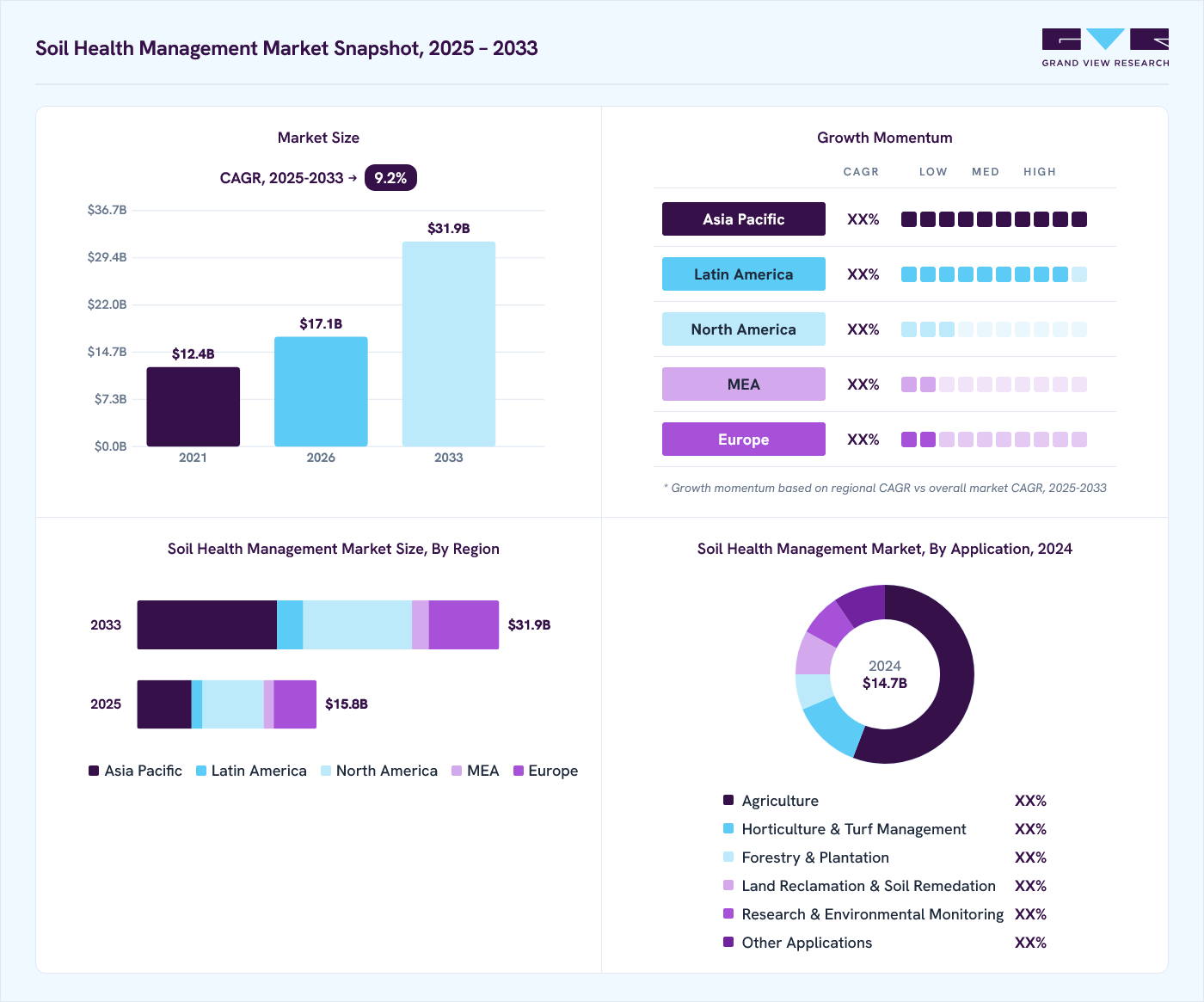Viewport: 1204px width, 1002px height.
Task: Click the "$15.8B" total beside the 2025 region bar
Action: (347, 704)
